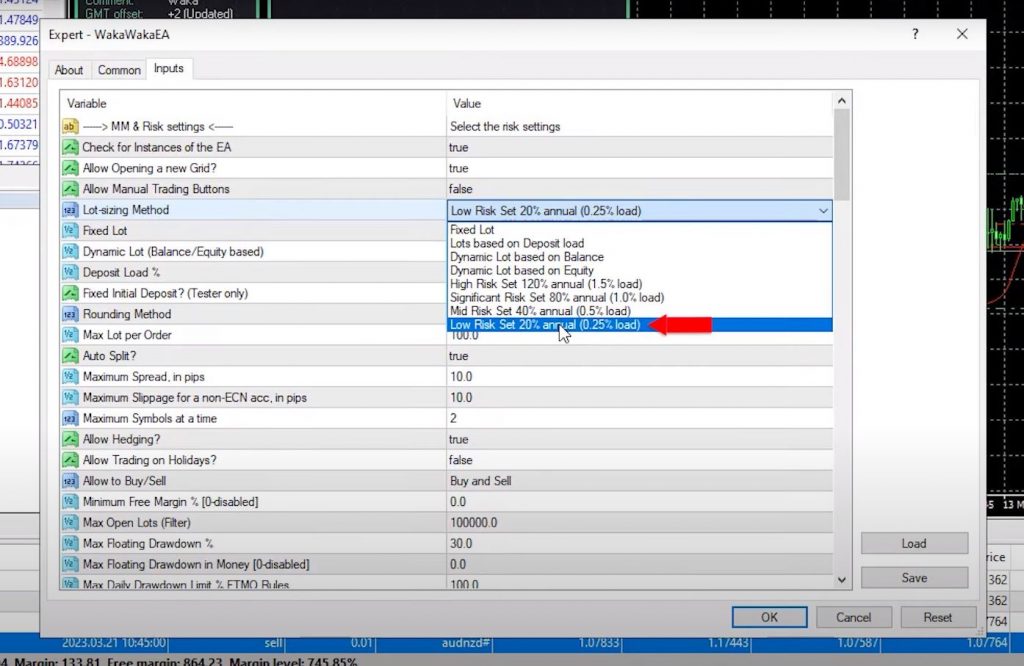1024x666 pixels.
Task: Click the icon beside Fixed Lot variable
Action: click(70, 231)
